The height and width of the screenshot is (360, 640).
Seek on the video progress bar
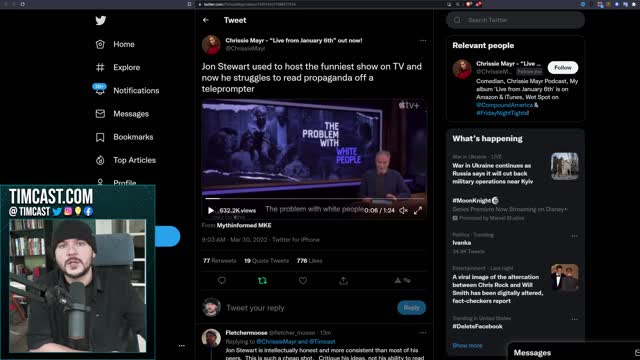coord(314,199)
